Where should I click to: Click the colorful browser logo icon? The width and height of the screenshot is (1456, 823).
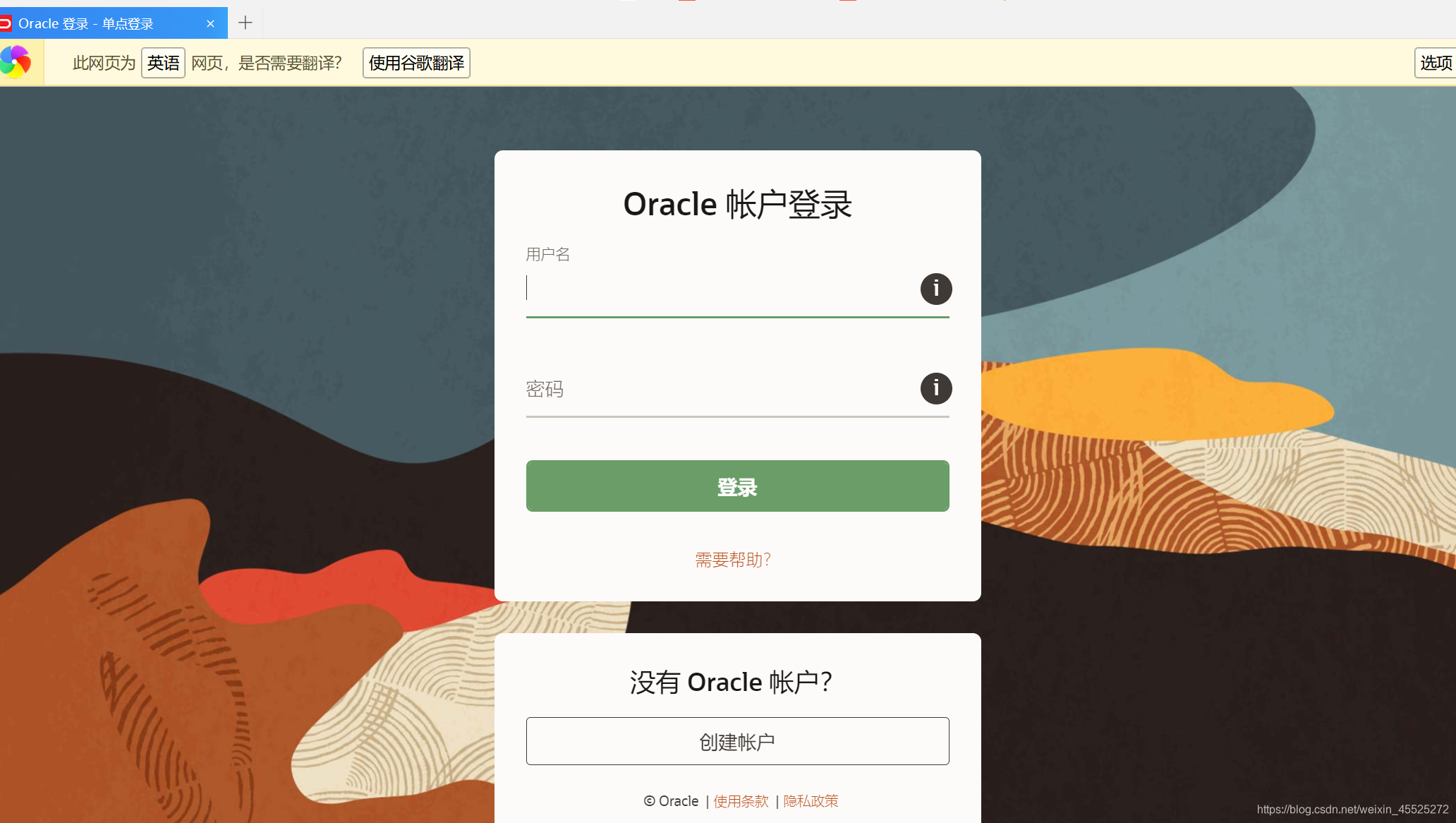coord(16,62)
